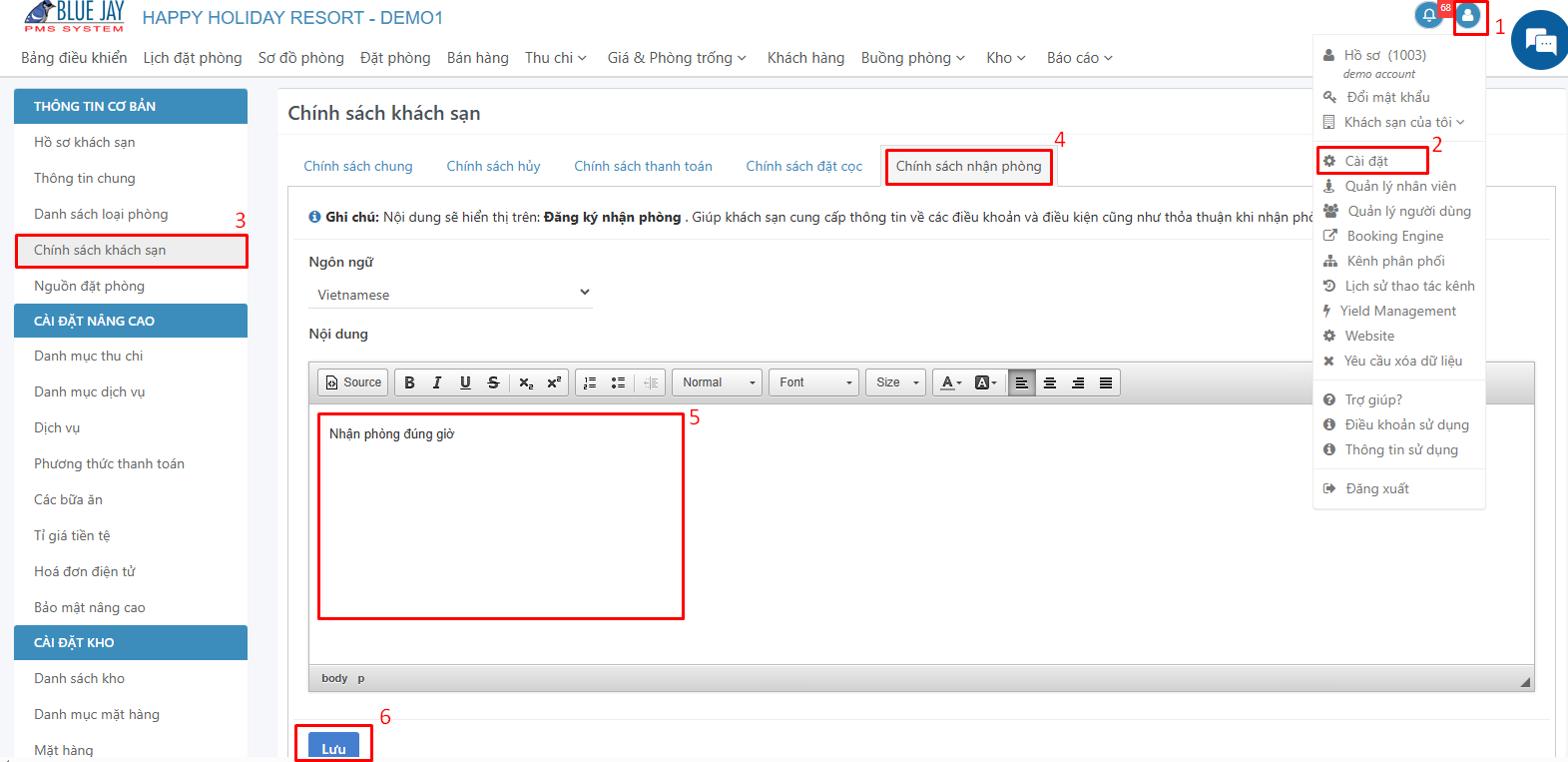
Task: Open Booking Engine from account menu
Action: (x=1395, y=236)
